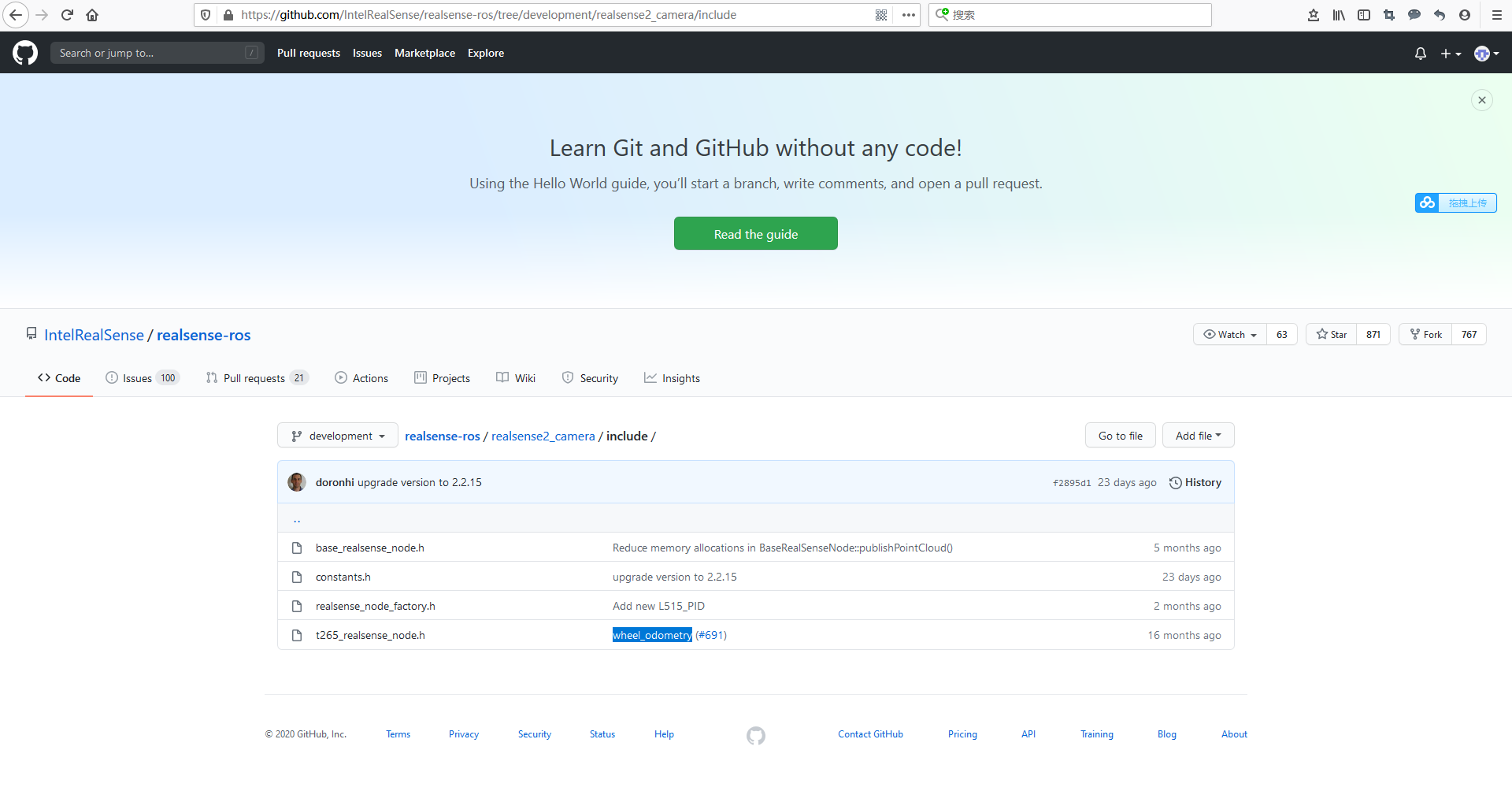This screenshot has height=791, width=1512.
Task: Click the browser forward arrow
Action: tap(42, 15)
